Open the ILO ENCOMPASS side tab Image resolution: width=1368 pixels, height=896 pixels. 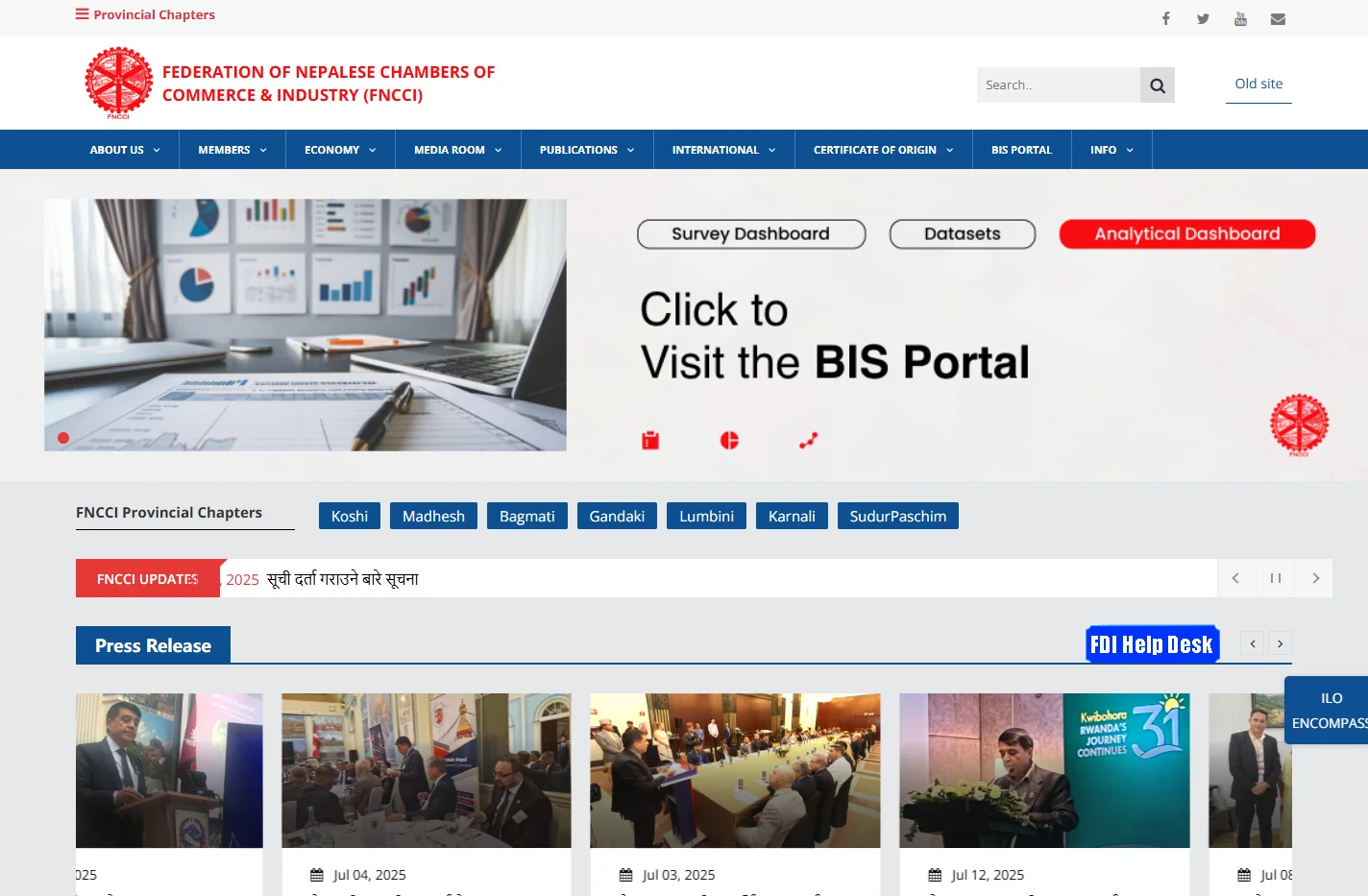click(x=1329, y=711)
